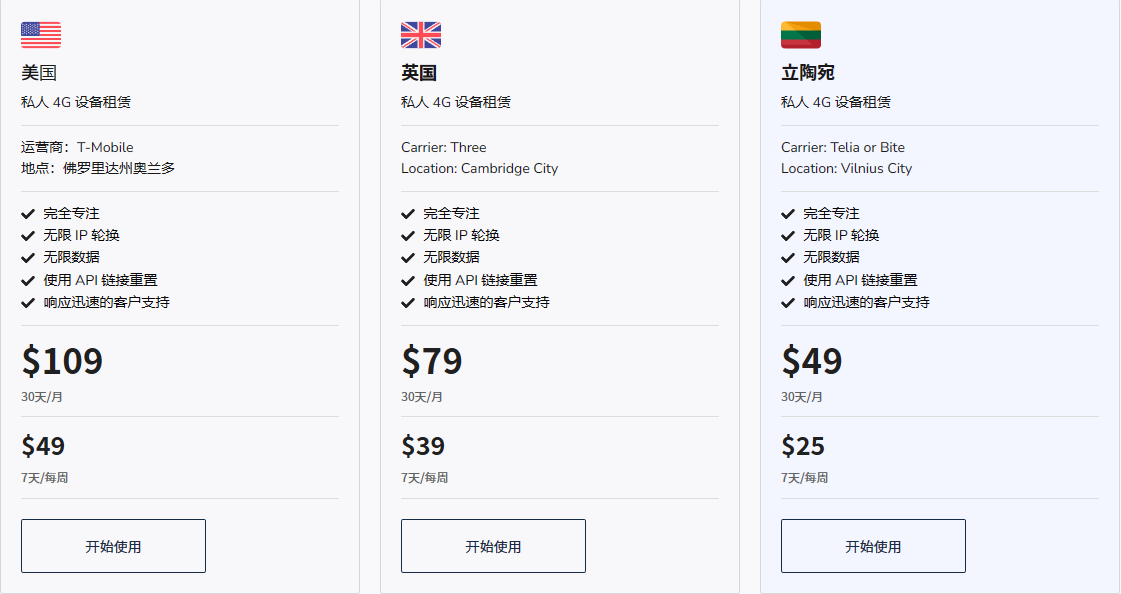The image size is (1121, 594).
Task: Click the United States flag icon
Action: tap(41, 35)
